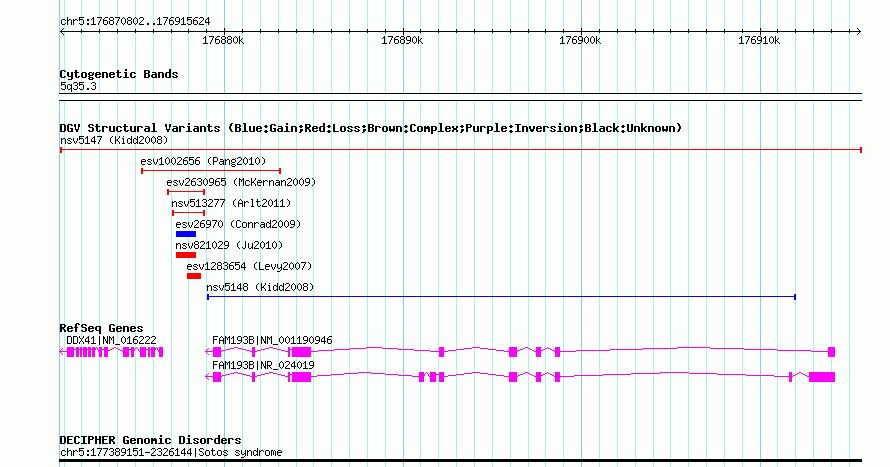Viewport: 890px width, 467px height.
Task: Click the DECIPHER Genomic Disorders track title
Action: coord(150,440)
